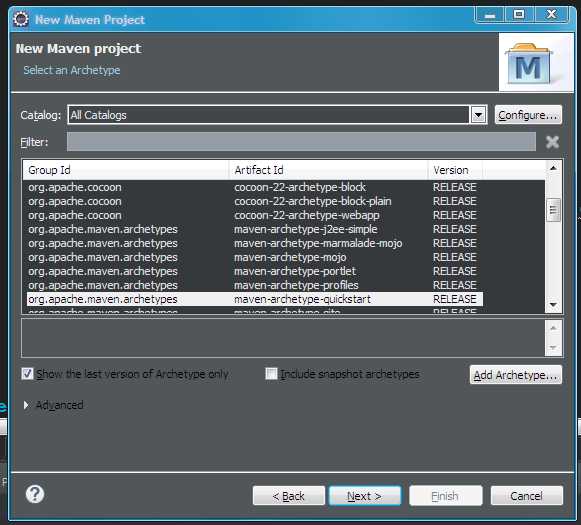
Task: Click archetype list scroll down arrow
Action: (553, 305)
